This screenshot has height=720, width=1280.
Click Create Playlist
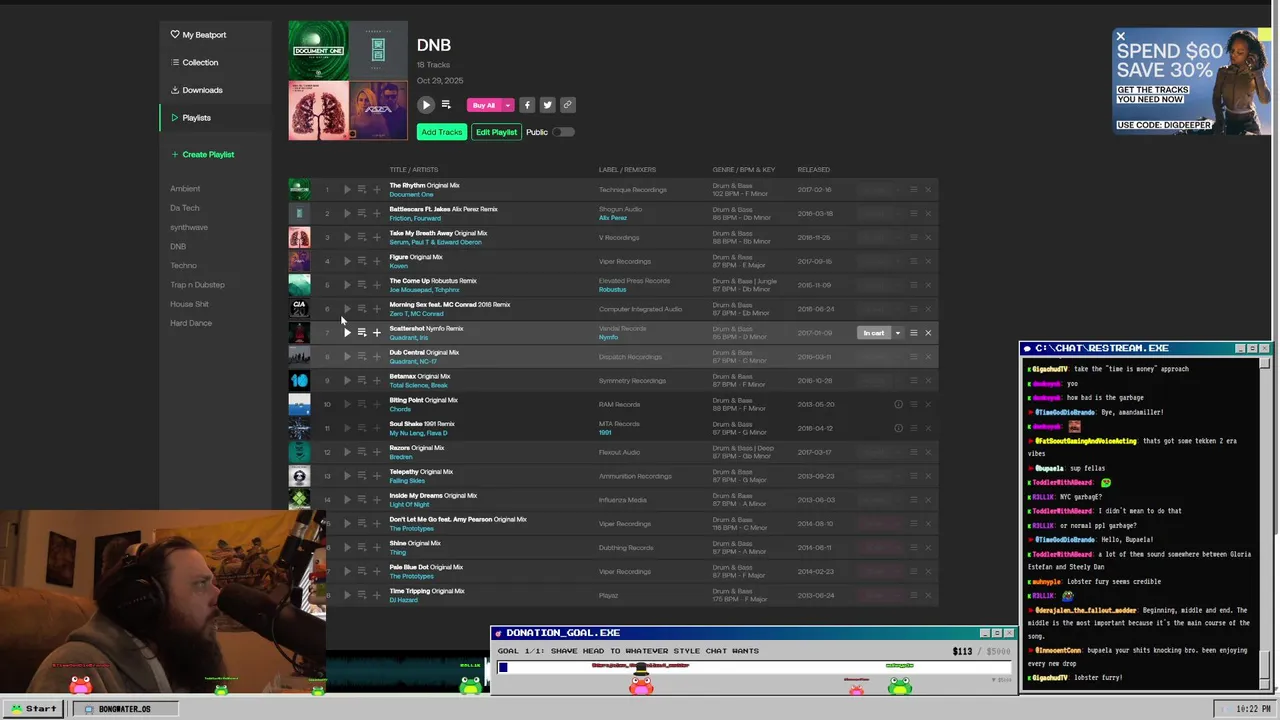pos(202,155)
